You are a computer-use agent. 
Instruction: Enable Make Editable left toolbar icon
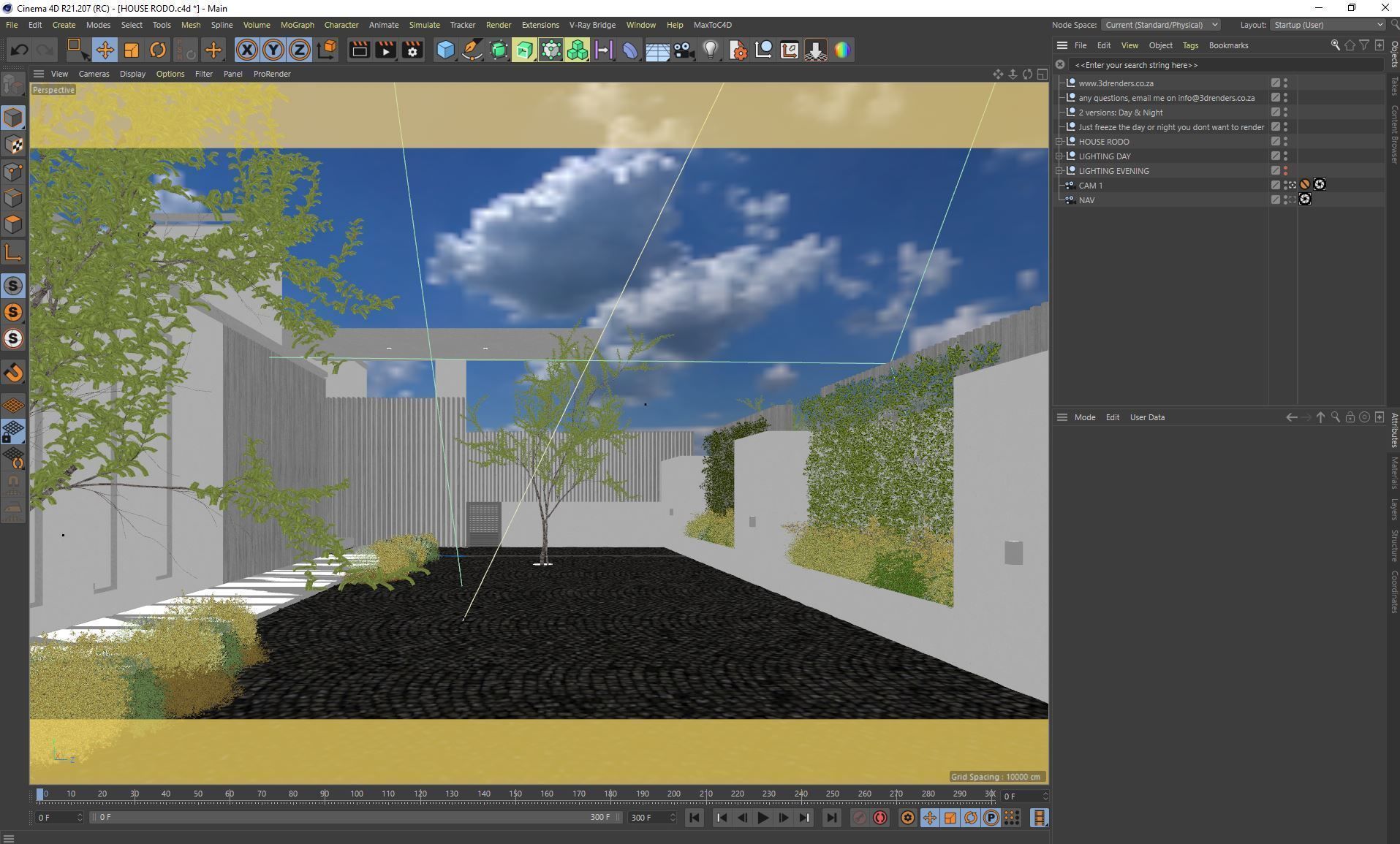[13, 85]
